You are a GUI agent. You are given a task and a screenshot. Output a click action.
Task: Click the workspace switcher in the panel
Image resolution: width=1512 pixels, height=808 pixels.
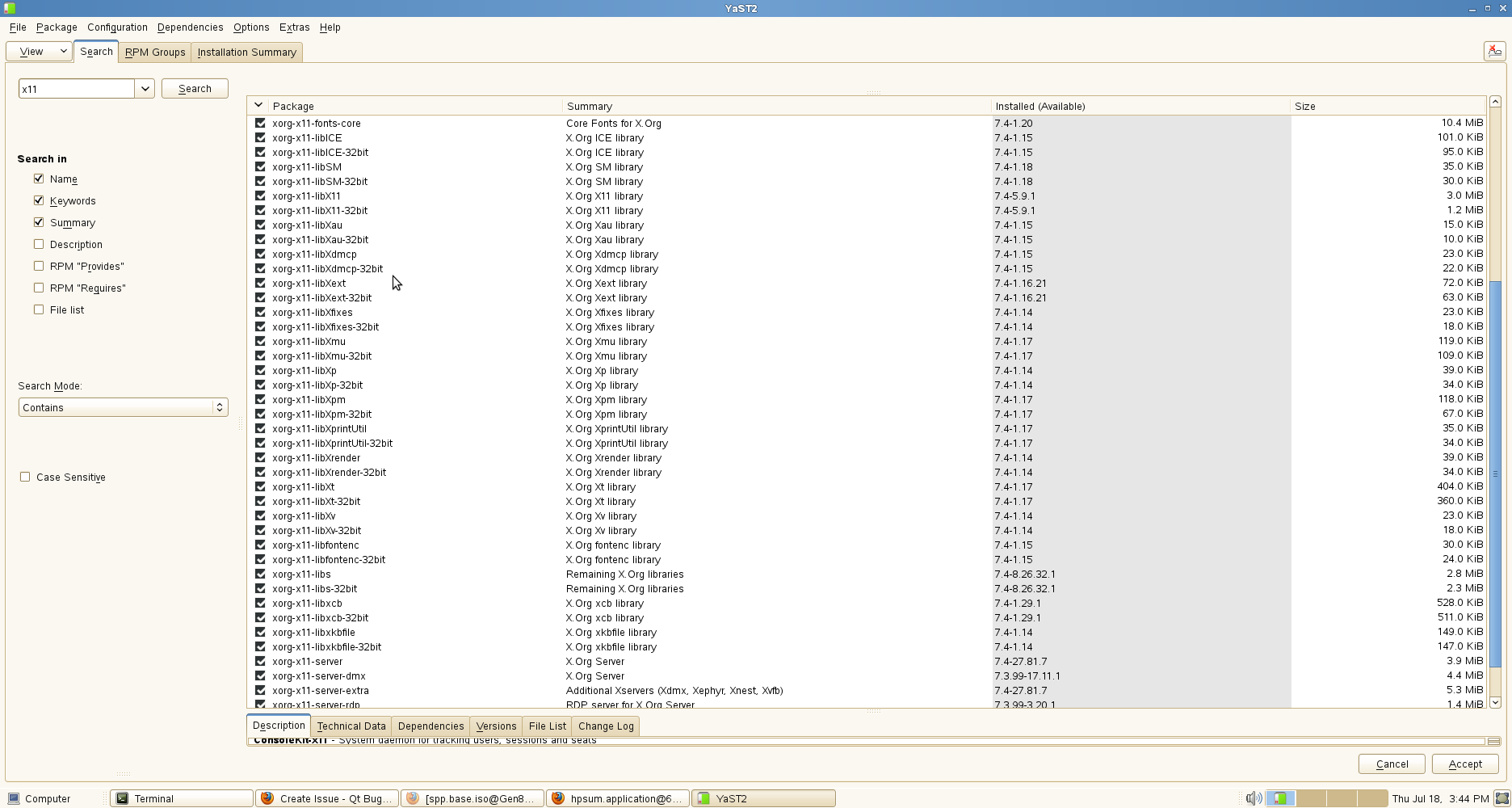click(x=1327, y=798)
